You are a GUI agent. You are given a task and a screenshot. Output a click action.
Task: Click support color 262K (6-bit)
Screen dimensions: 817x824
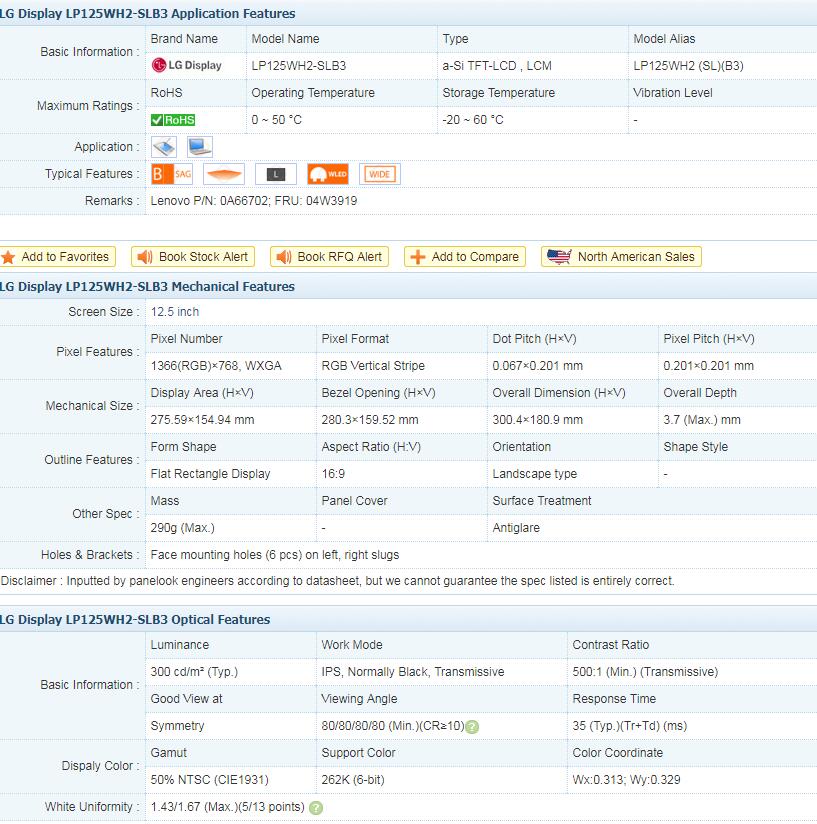[x=353, y=780]
